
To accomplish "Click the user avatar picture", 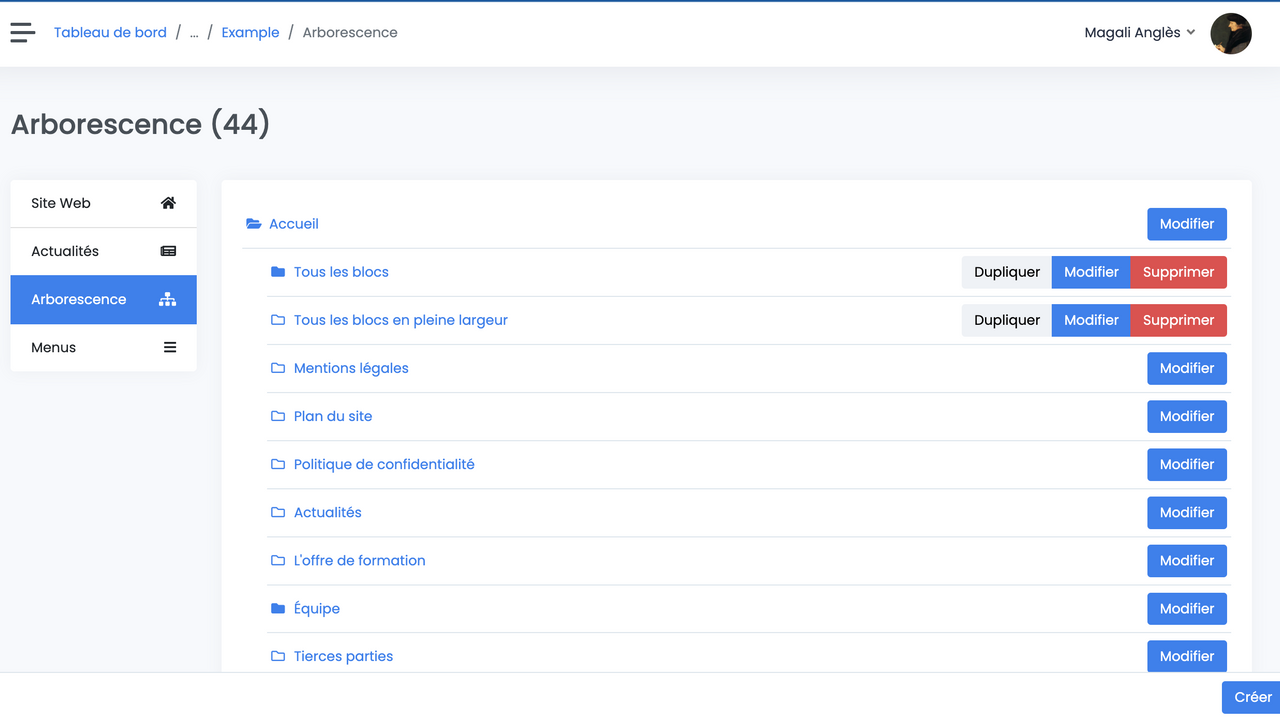I will (1230, 33).
